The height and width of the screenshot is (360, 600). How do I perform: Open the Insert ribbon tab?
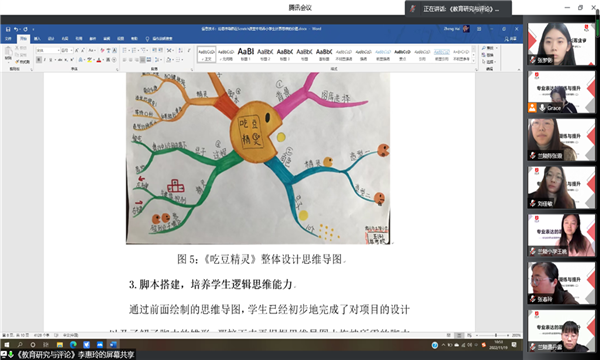[x=37, y=39]
